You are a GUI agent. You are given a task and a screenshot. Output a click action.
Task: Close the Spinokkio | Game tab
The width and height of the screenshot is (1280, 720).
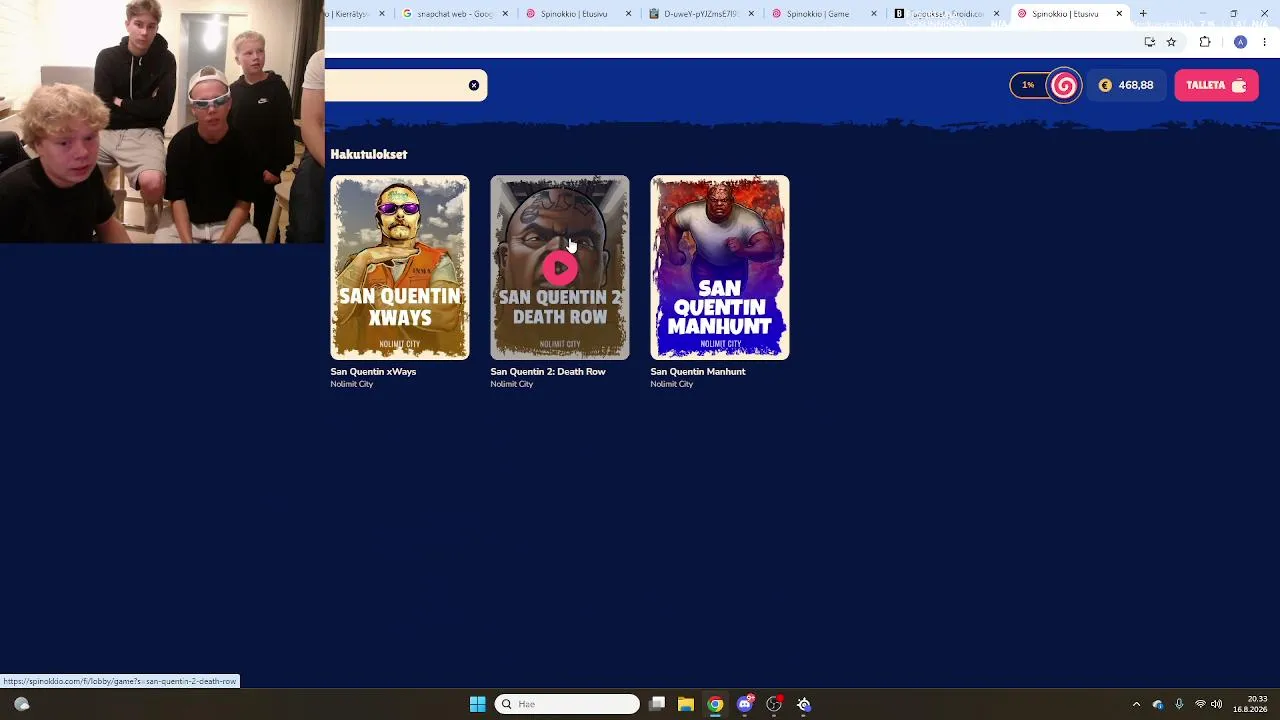(874, 14)
